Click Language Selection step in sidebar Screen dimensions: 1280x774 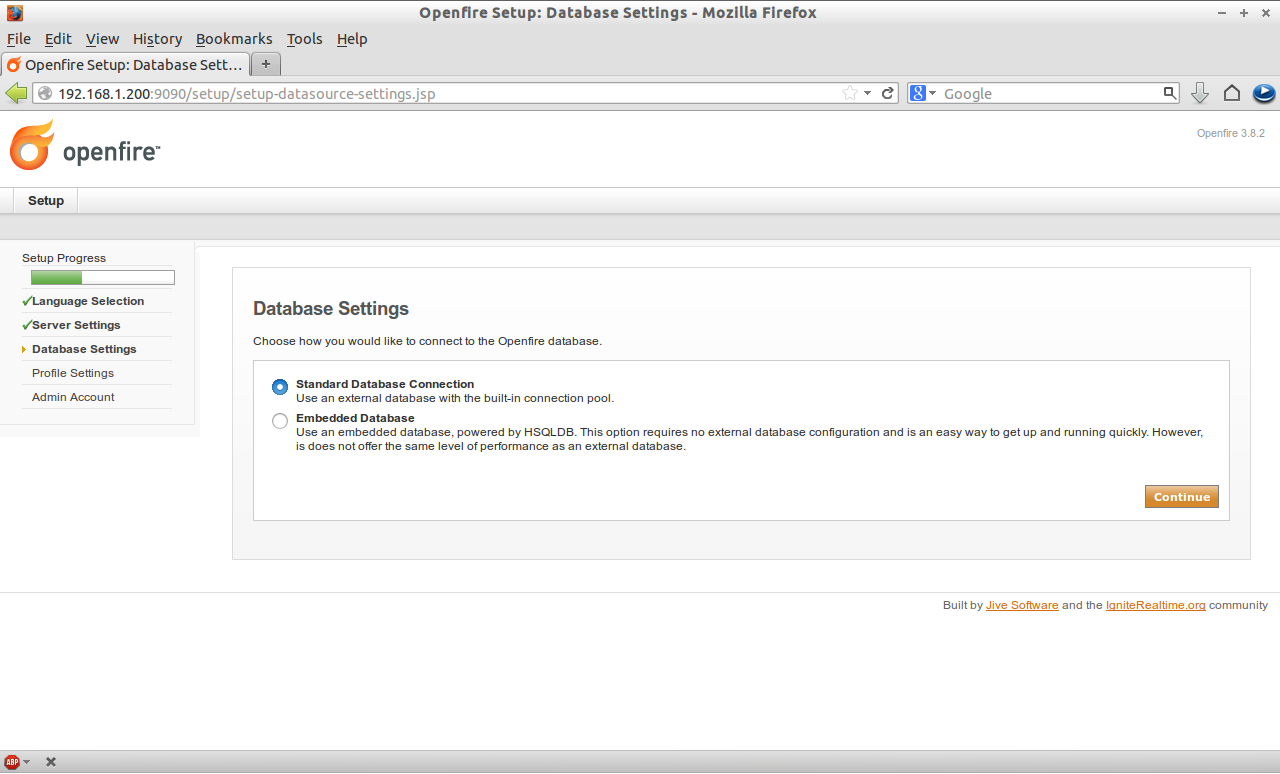pos(88,301)
